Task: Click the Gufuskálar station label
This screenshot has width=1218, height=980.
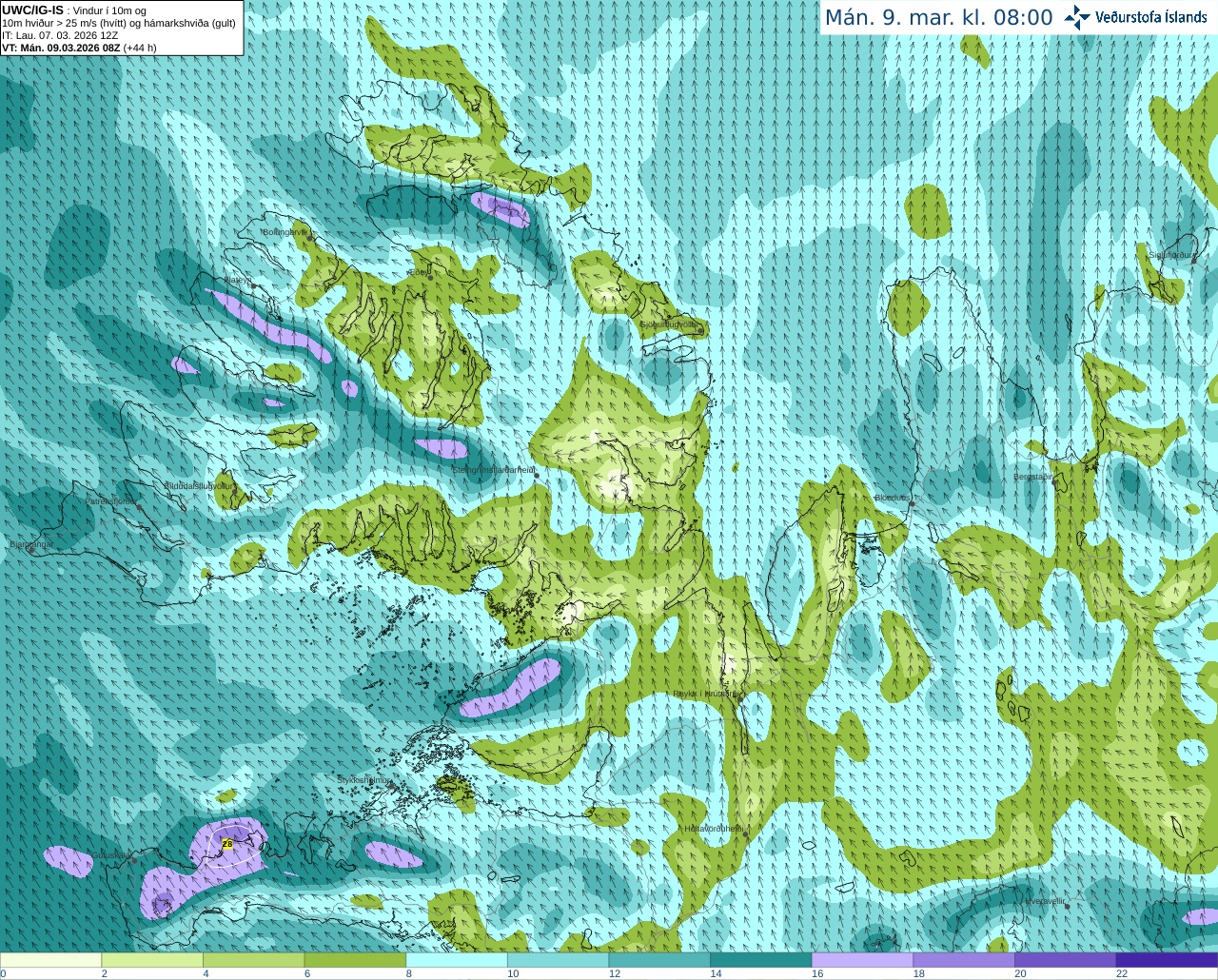Action: (111, 854)
